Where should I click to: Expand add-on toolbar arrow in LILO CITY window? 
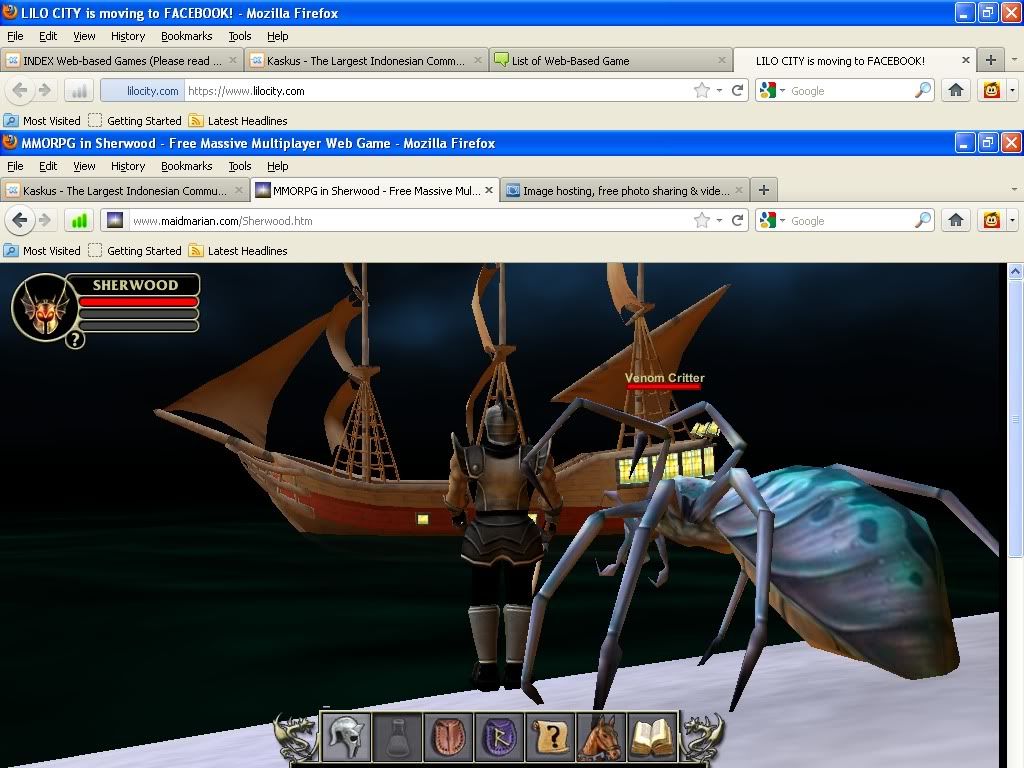[1012, 91]
